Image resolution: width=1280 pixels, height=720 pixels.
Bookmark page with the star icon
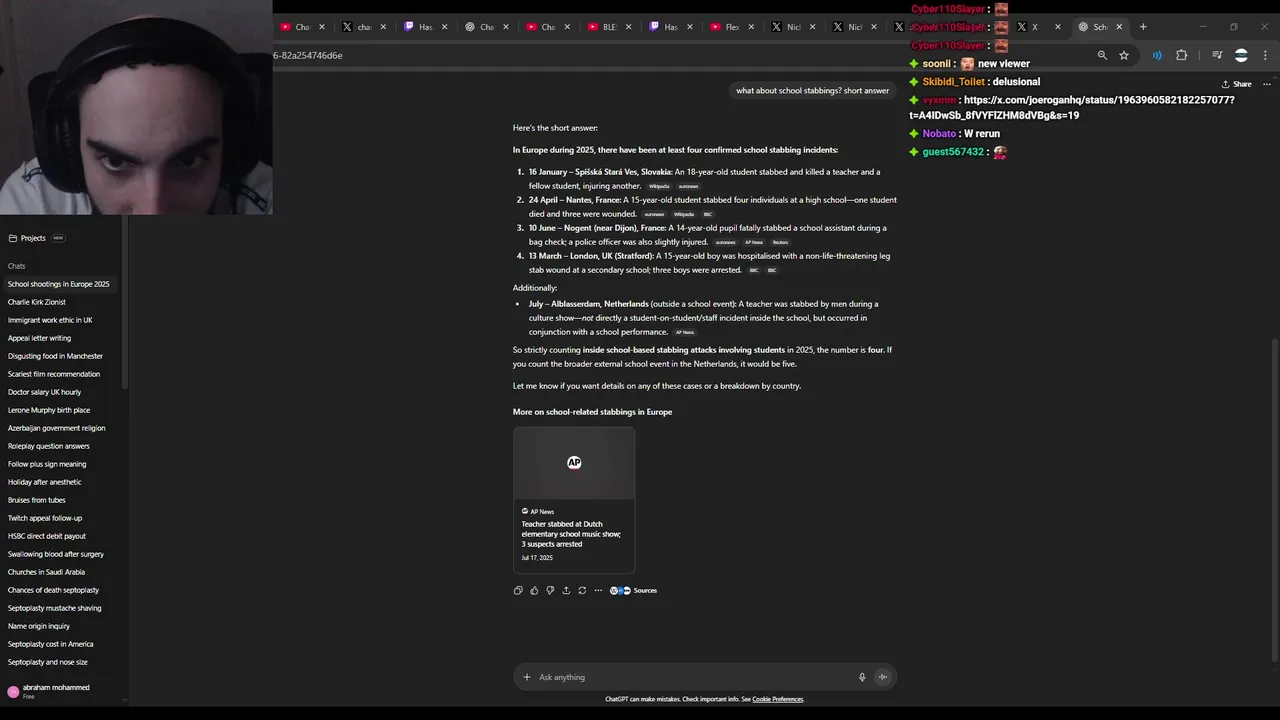[1124, 55]
